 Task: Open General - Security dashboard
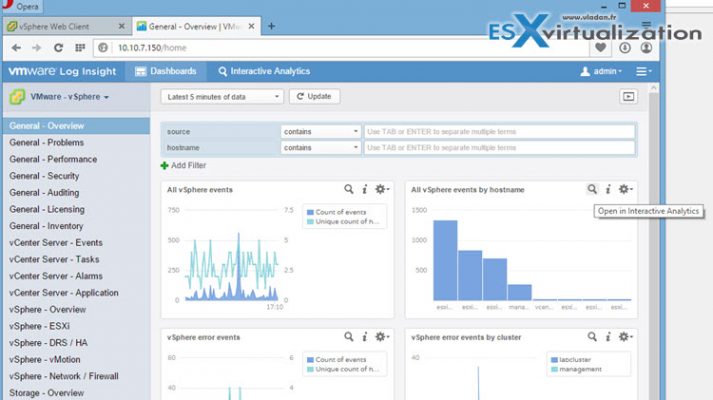point(44,176)
